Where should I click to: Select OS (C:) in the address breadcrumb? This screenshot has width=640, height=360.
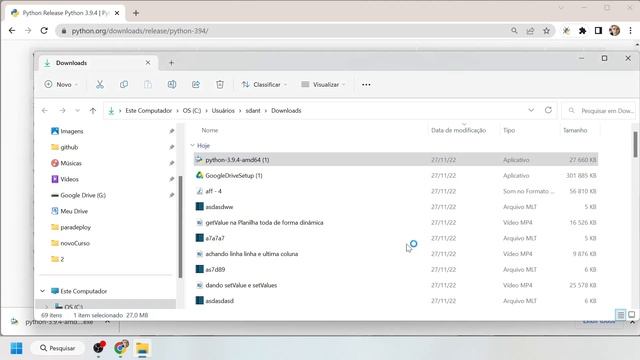point(192,111)
